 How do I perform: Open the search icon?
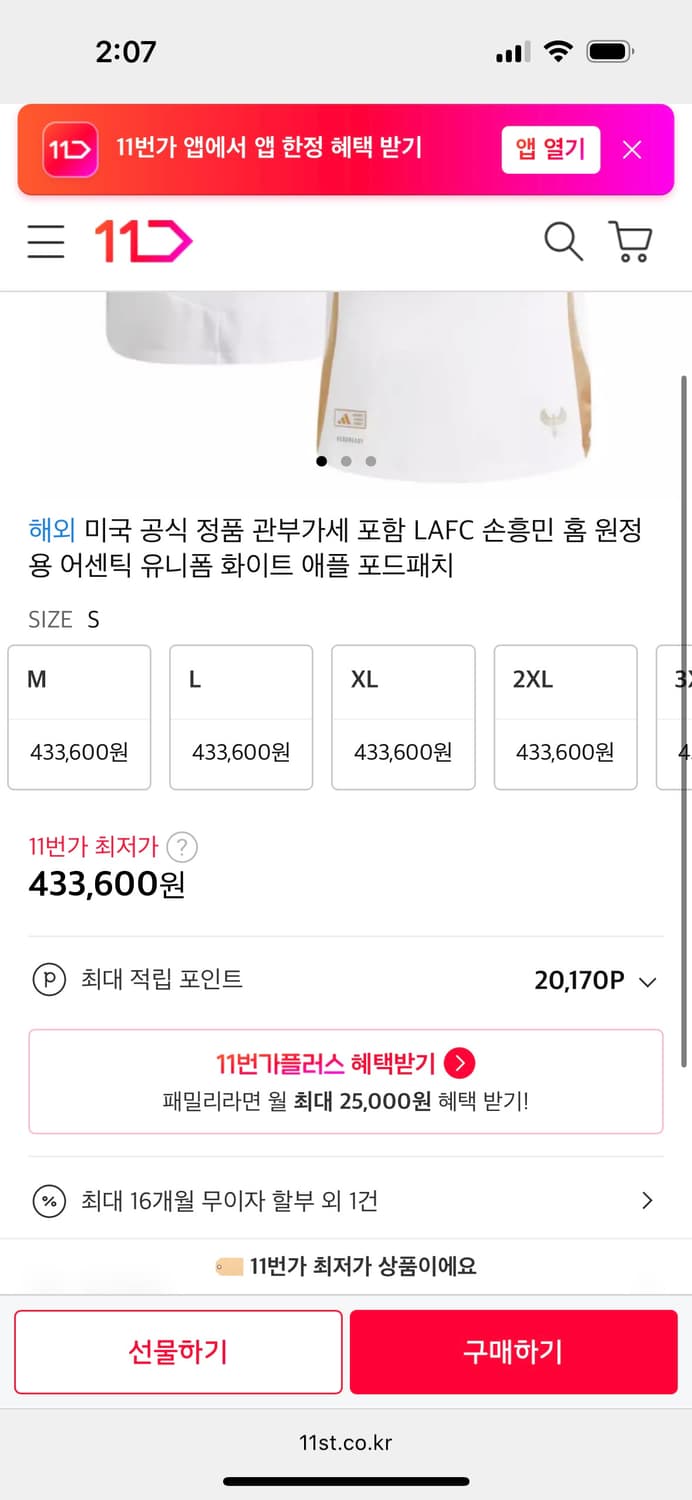point(563,242)
